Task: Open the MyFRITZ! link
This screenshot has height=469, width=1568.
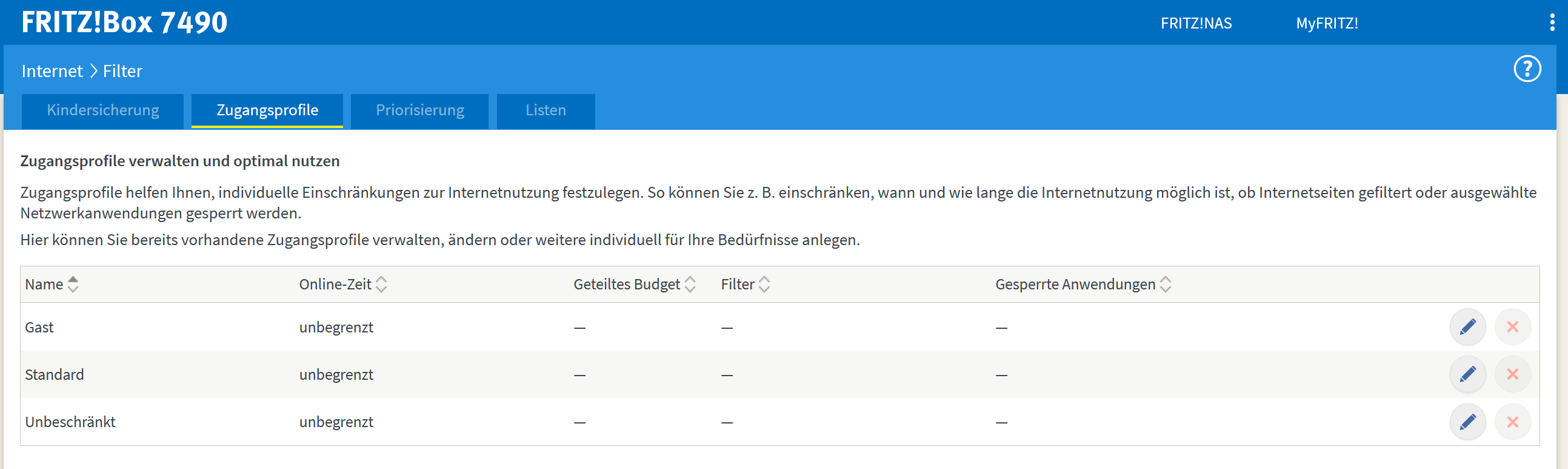Action: (x=1326, y=23)
